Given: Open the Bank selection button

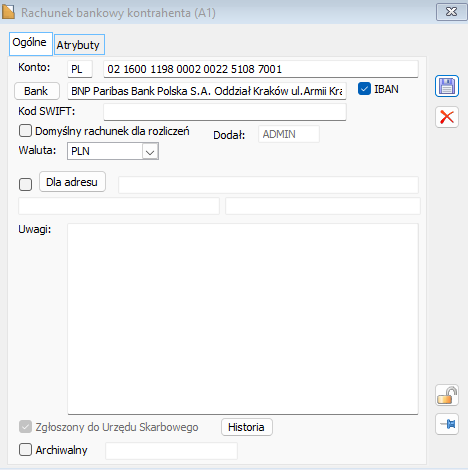Looking at the screenshot, I should tap(37, 91).
